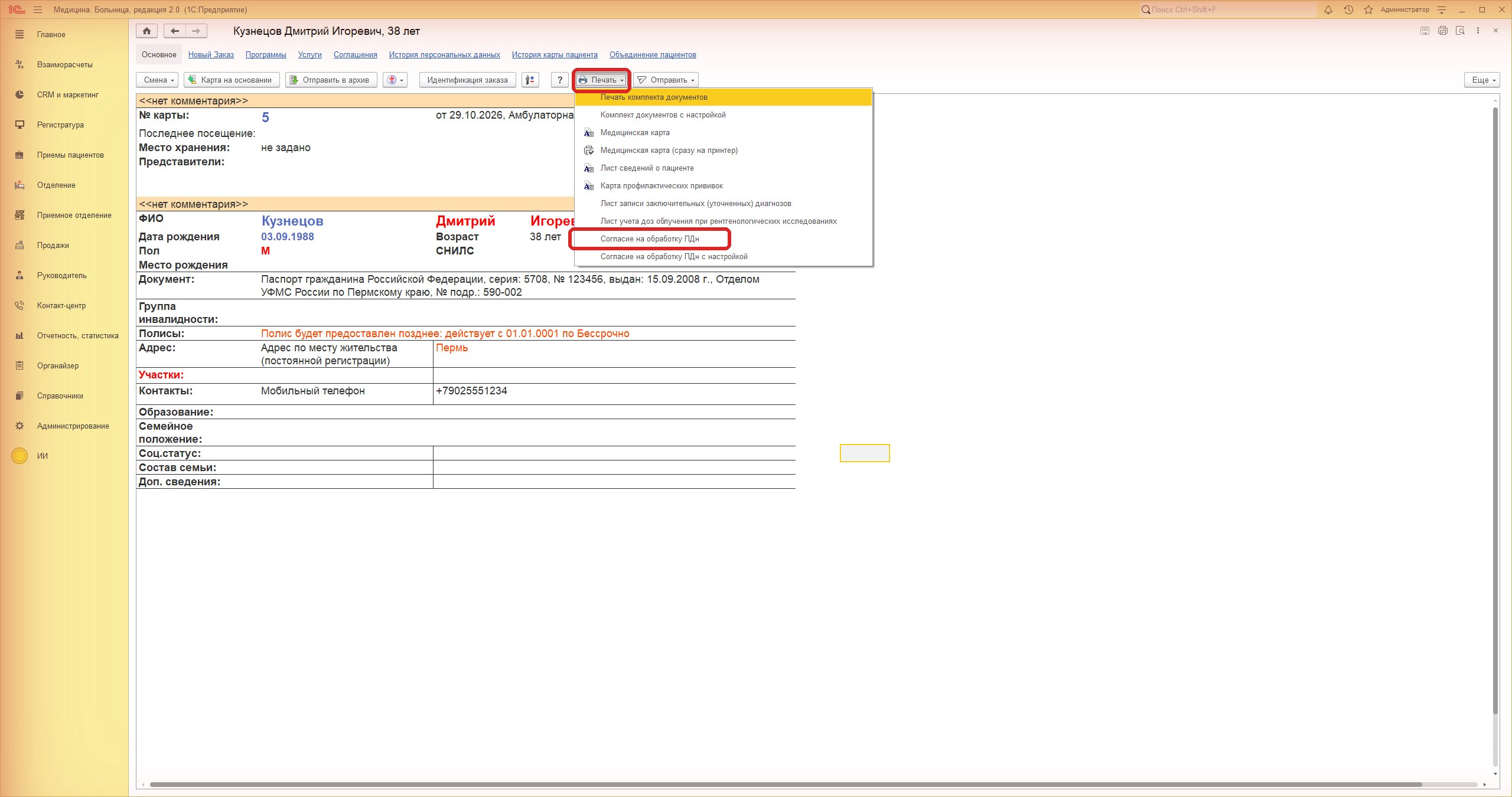
Task: Select Карта профилактических прививок
Action: tap(724, 185)
